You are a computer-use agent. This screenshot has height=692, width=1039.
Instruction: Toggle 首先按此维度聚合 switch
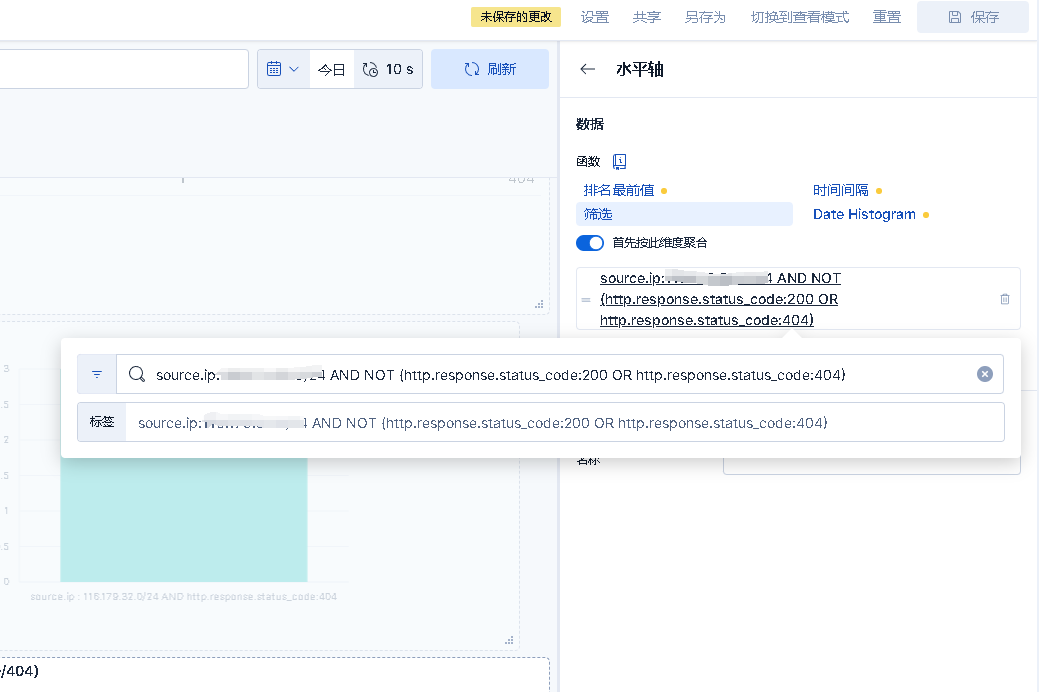(x=590, y=243)
